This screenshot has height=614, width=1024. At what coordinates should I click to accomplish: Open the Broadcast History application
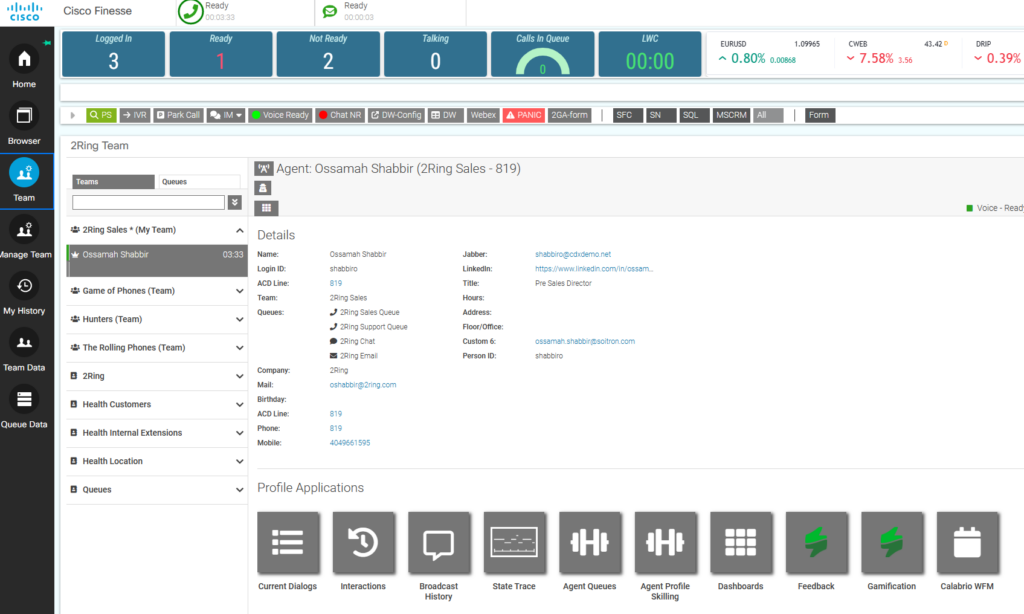point(438,543)
